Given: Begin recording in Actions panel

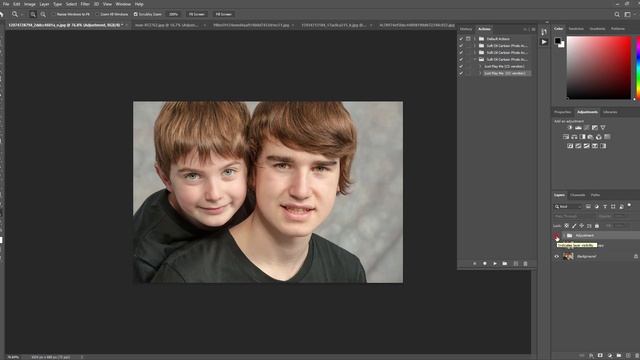Looking at the screenshot, I should pyautogui.click(x=485, y=264).
